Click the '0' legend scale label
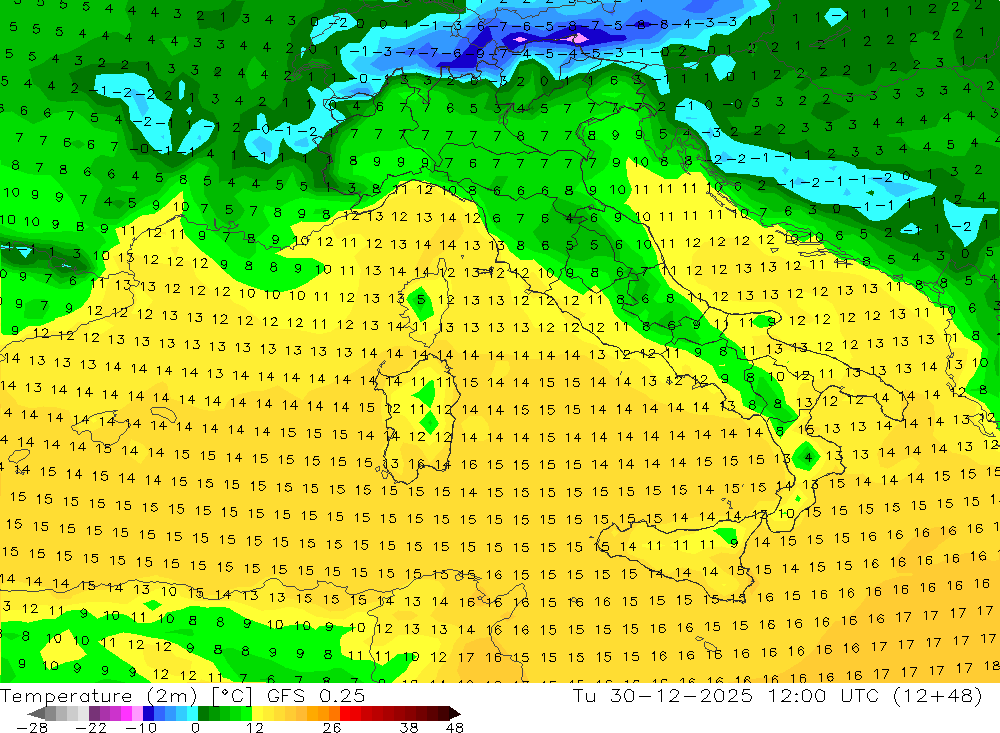This screenshot has width=1000, height=733. tap(196, 728)
